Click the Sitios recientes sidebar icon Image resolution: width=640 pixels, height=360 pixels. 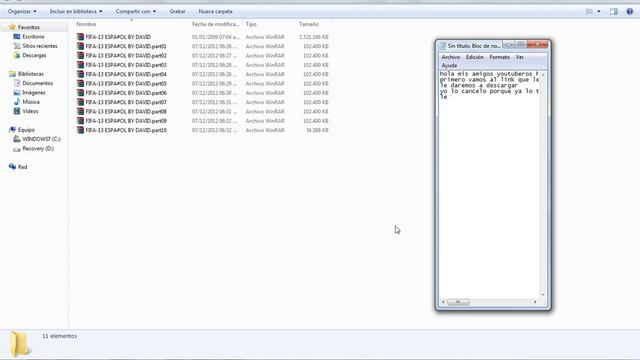coord(17,46)
